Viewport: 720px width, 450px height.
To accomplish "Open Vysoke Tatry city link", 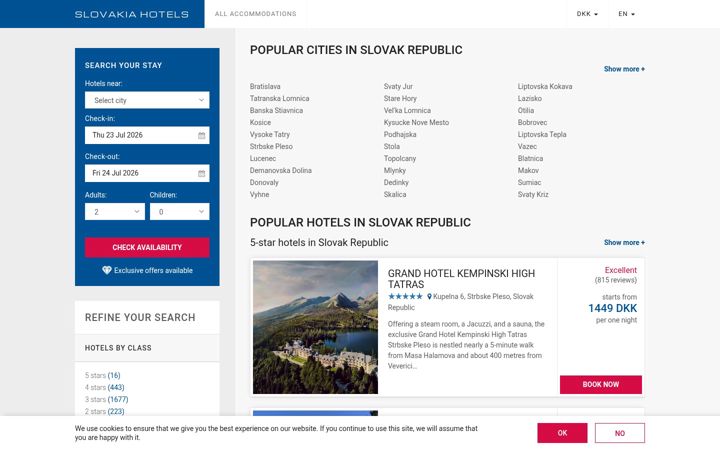I will (x=270, y=135).
